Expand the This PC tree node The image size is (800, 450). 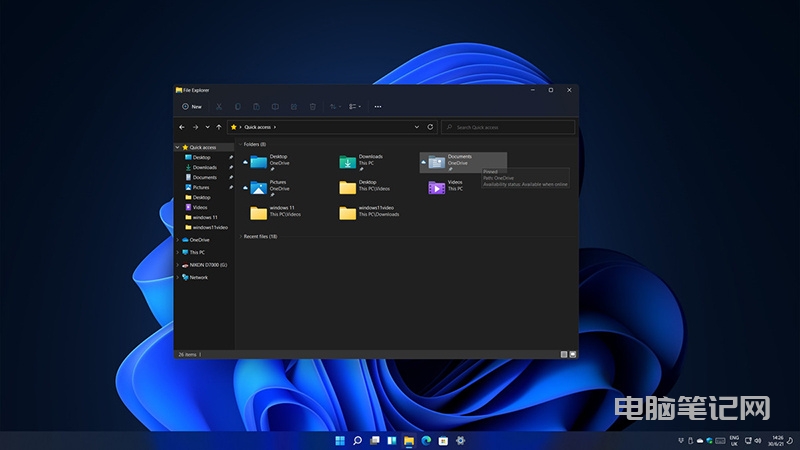[178, 253]
